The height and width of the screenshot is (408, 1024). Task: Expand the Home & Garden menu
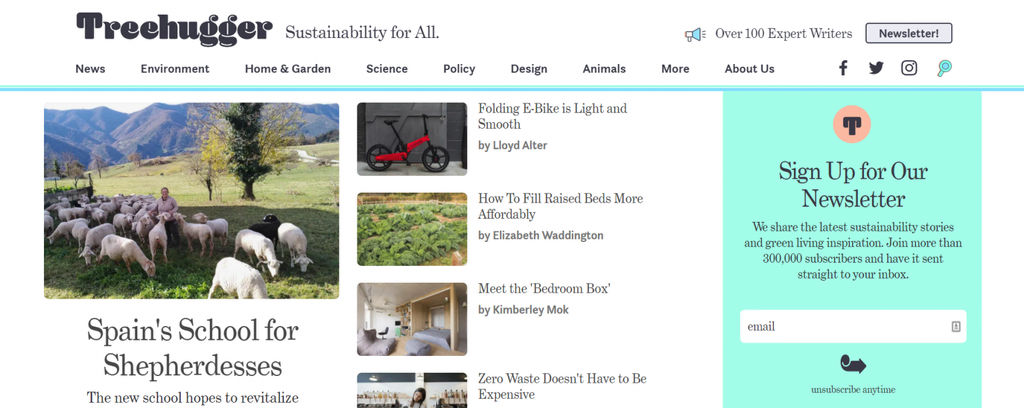point(288,69)
